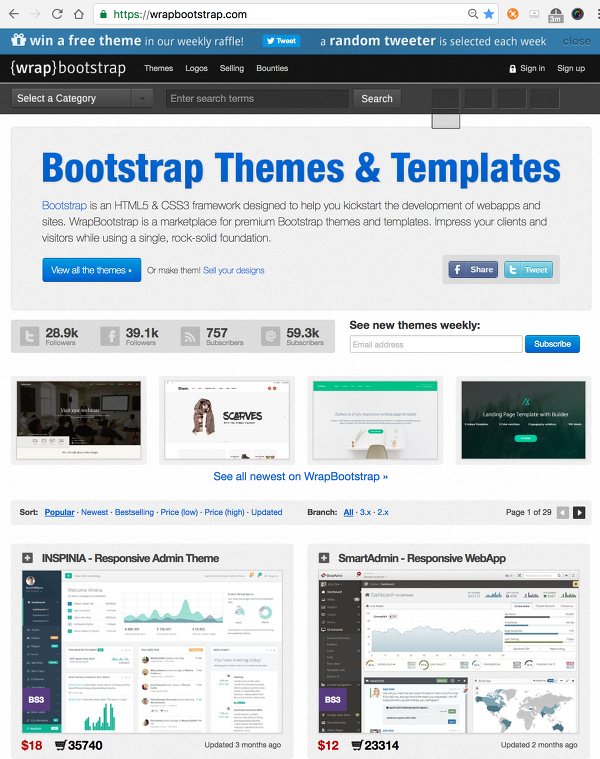Go to the previous page arrow
Image resolution: width=600 pixels, height=759 pixels.
563,513
